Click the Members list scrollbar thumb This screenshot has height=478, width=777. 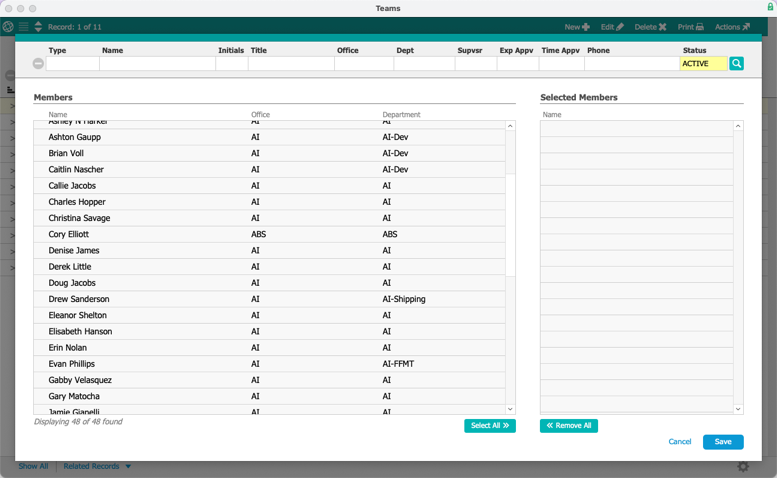[x=510, y=225]
